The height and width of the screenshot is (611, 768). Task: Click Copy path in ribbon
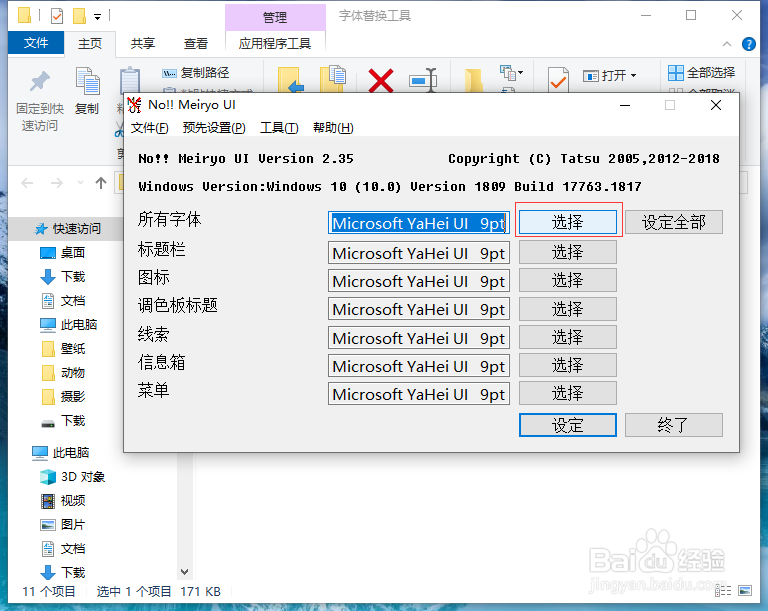tap(195, 73)
